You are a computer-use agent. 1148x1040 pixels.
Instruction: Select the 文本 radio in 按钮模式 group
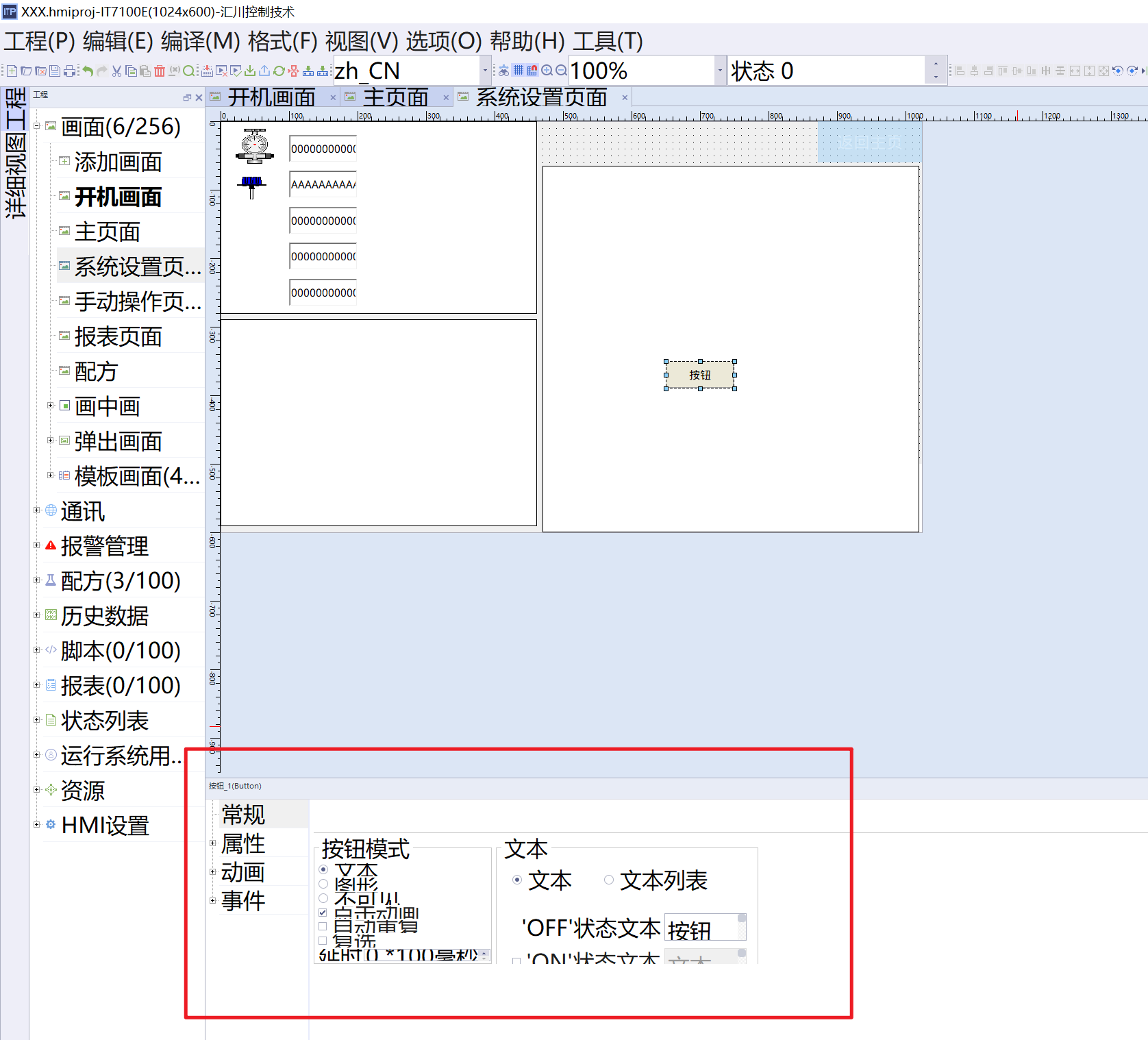[x=323, y=869]
